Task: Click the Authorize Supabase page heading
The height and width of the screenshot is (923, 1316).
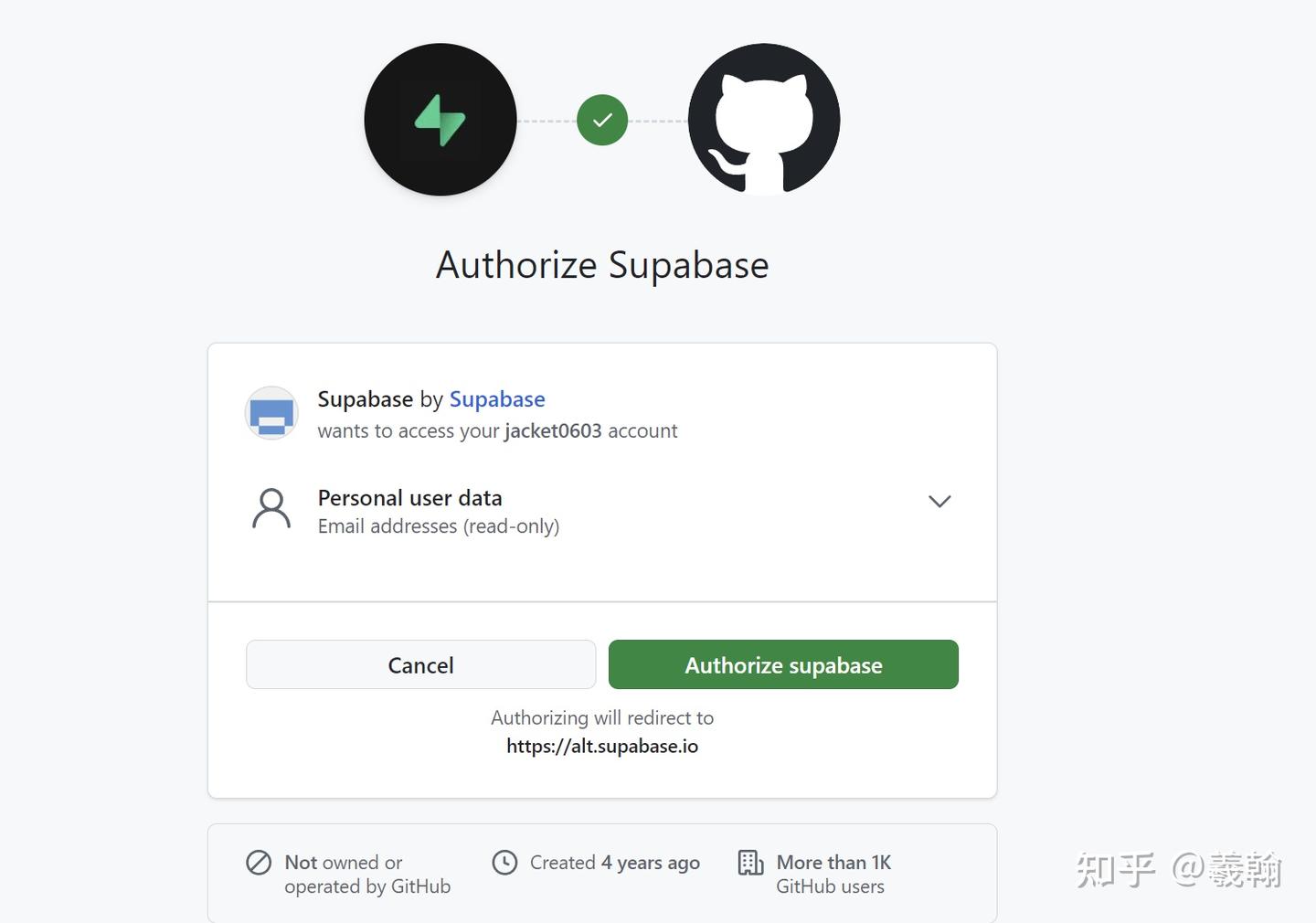Action: [602, 265]
